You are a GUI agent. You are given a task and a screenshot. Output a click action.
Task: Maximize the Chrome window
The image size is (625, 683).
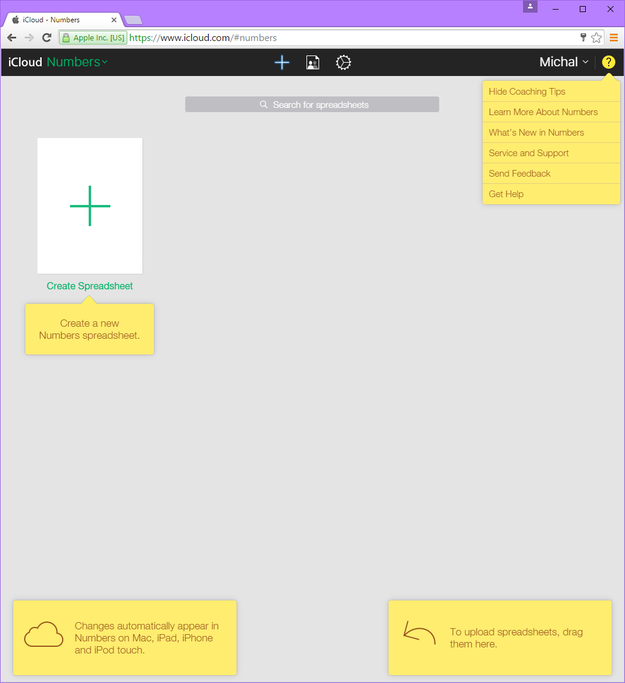point(583,9)
